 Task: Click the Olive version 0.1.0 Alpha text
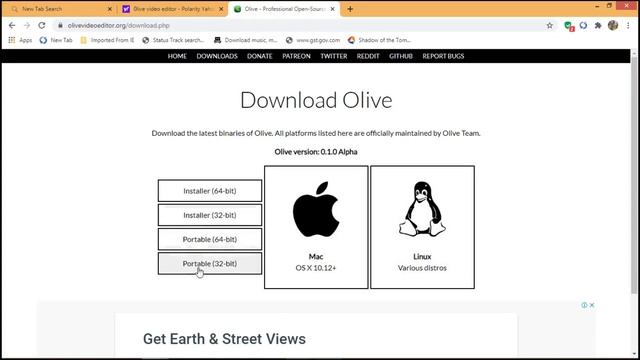pos(316,152)
